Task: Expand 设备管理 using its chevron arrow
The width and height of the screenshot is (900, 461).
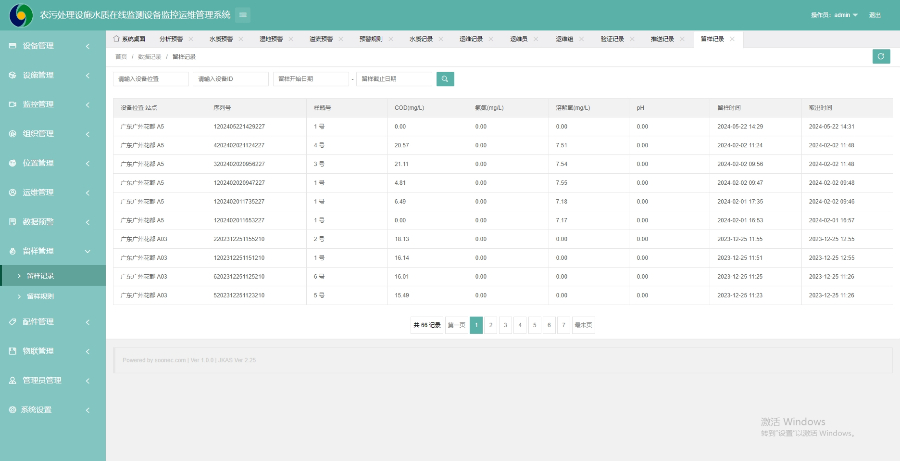Action: tap(88, 46)
